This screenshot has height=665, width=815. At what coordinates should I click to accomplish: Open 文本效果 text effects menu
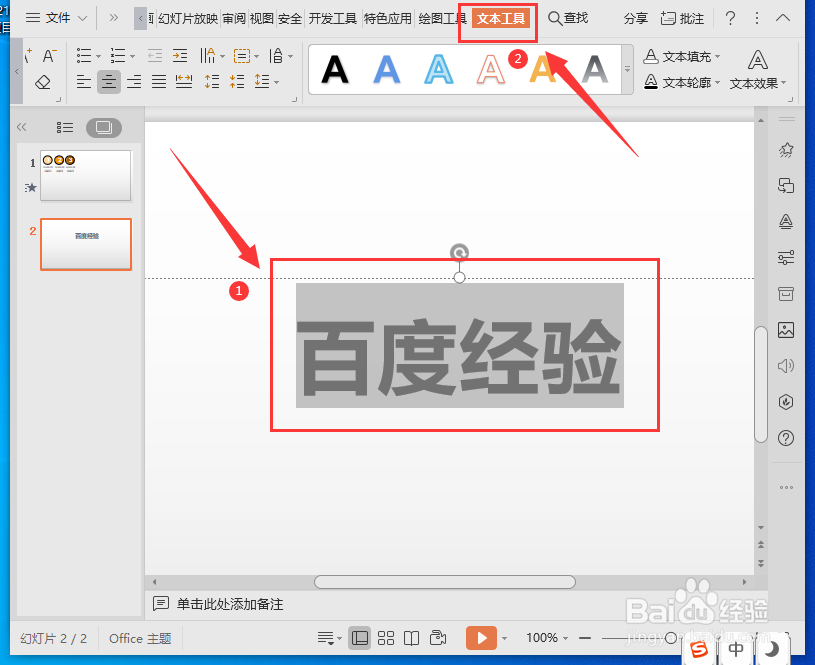(x=758, y=70)
